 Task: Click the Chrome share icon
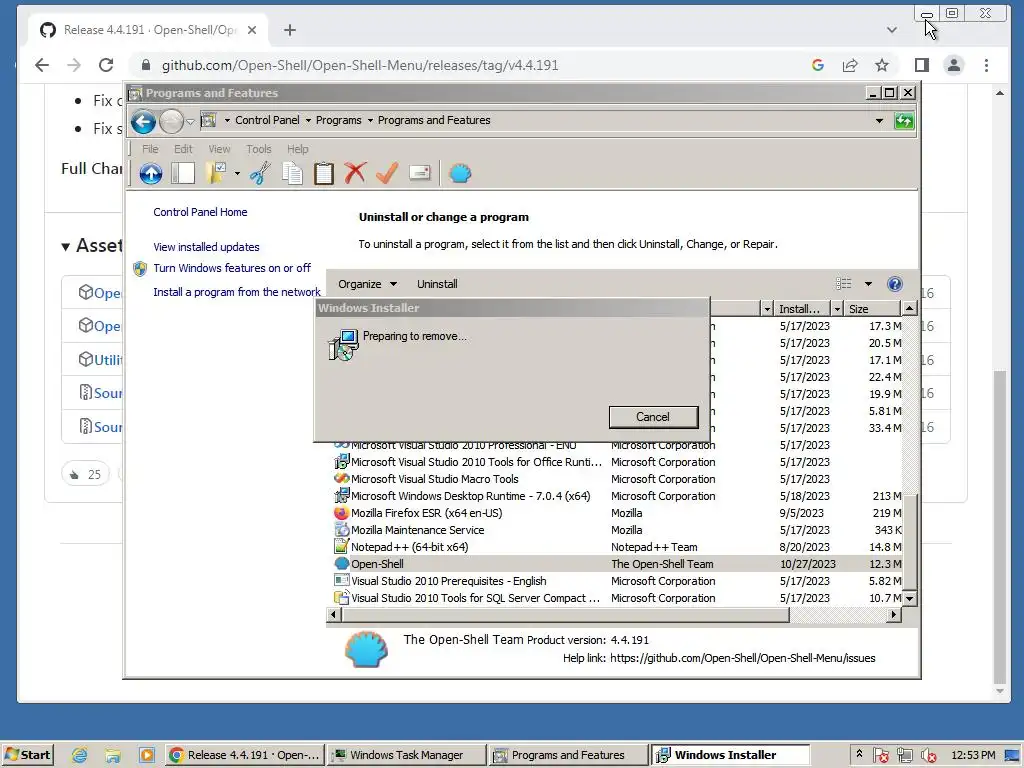[850, 65]
